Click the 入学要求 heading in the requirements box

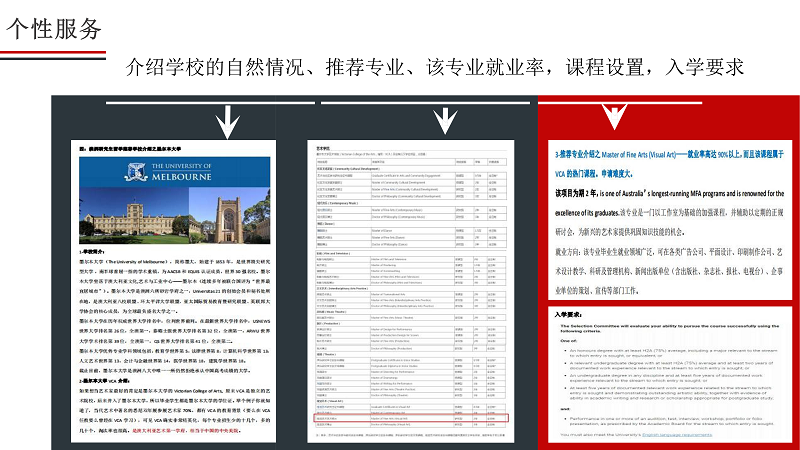pos(569,315)
